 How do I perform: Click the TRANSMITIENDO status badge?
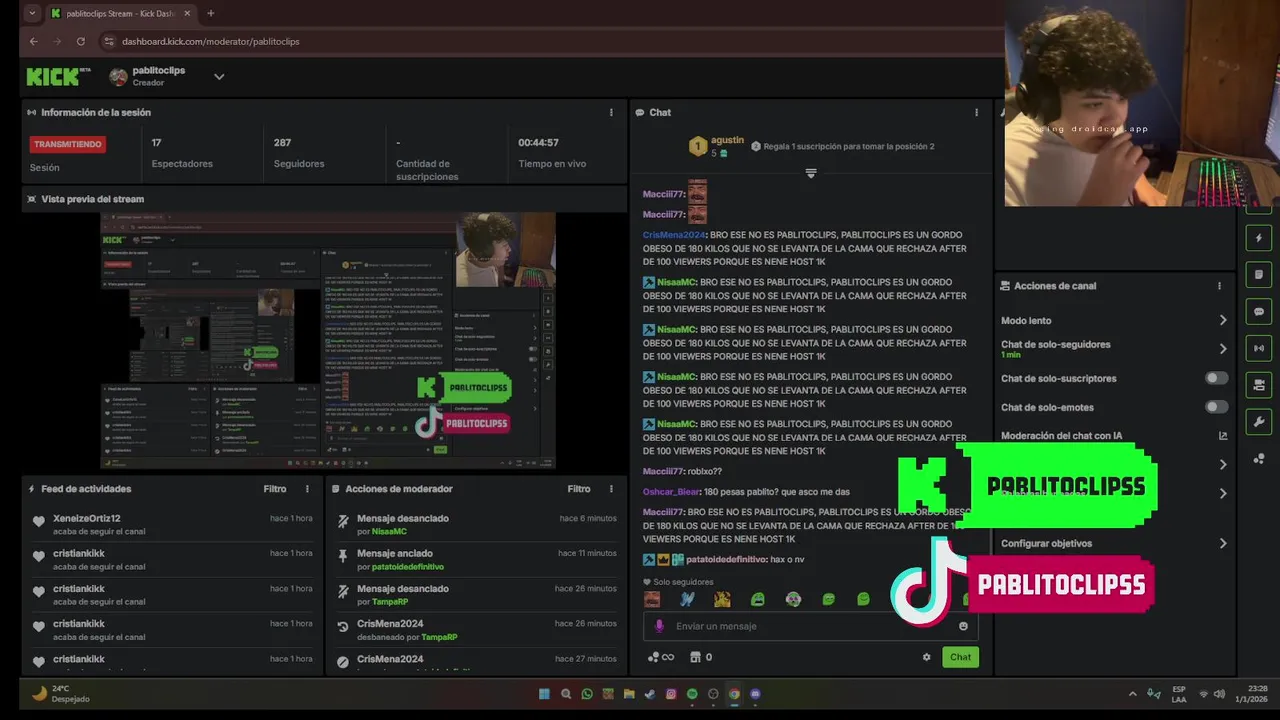[x=68, y=144]
